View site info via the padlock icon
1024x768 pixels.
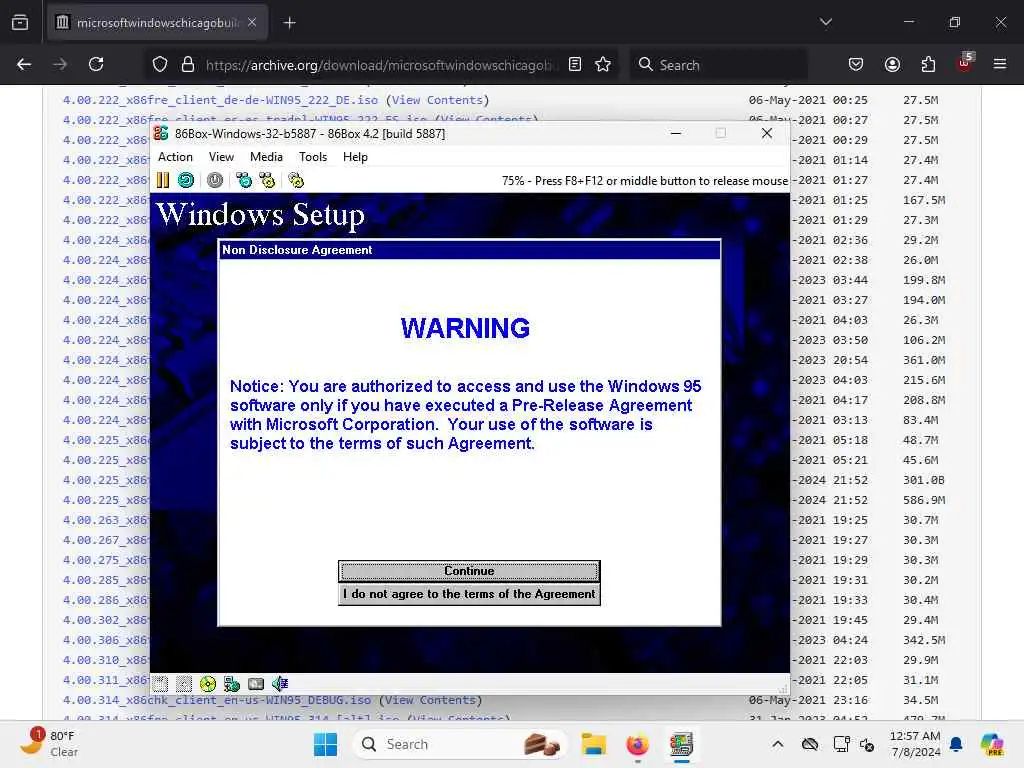point(188,64)
